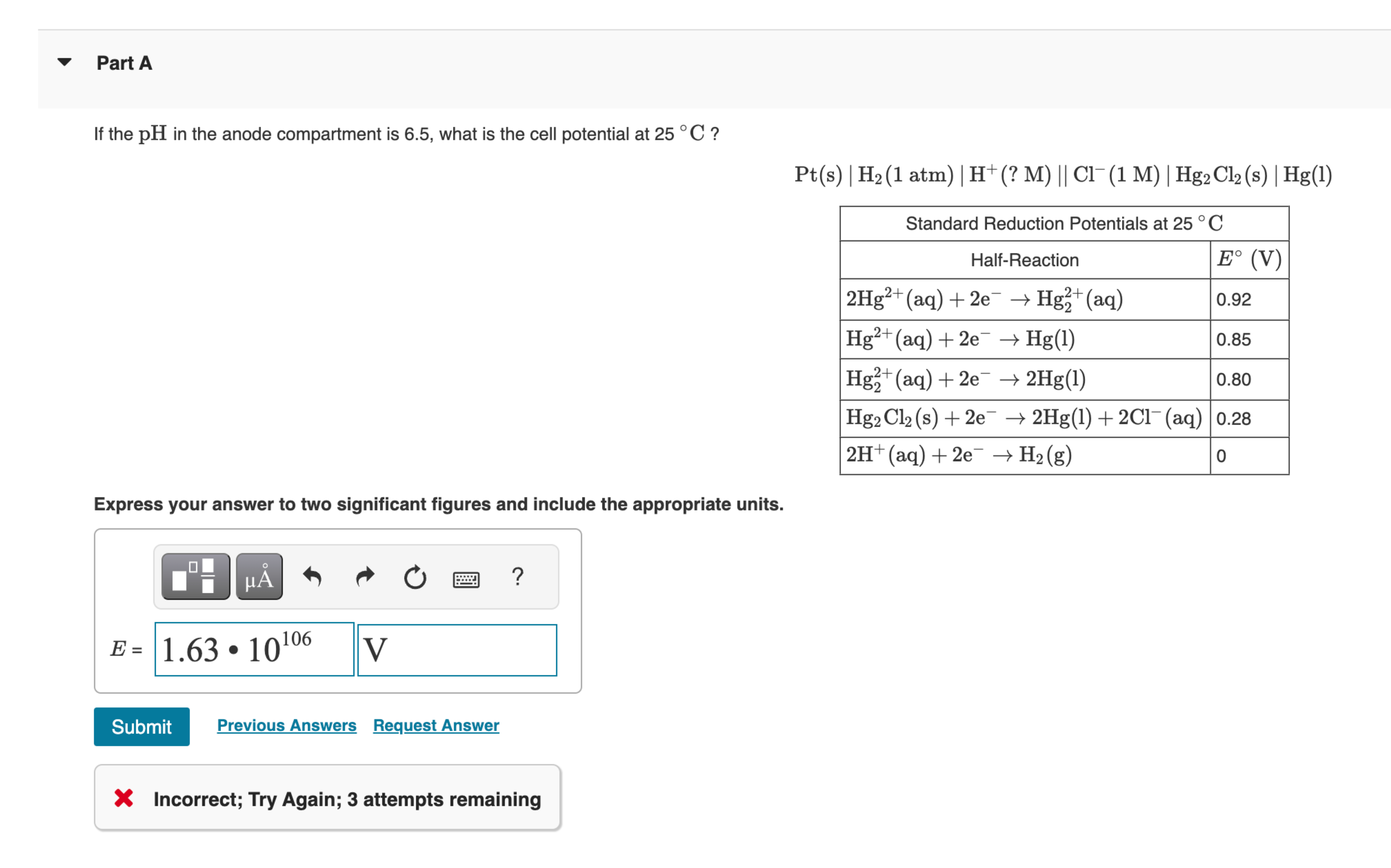Edit the answer value 1.63·10^106

tap(253, 649)
